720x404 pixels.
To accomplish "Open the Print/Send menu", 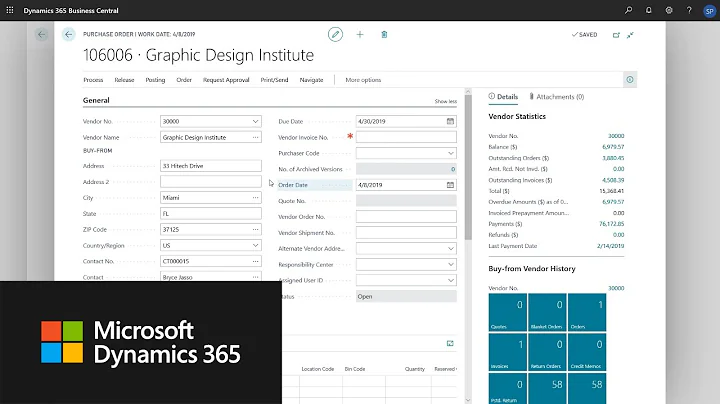I will pos(274,80).
